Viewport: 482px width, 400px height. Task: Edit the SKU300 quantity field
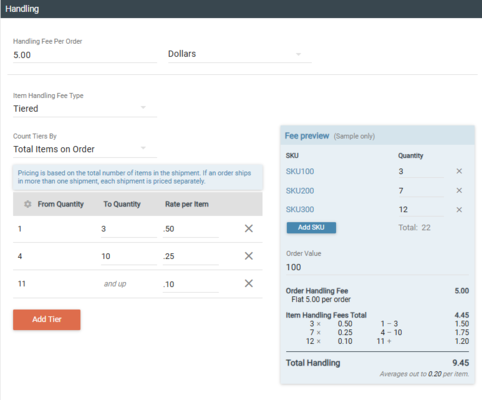tap(421, 210)
